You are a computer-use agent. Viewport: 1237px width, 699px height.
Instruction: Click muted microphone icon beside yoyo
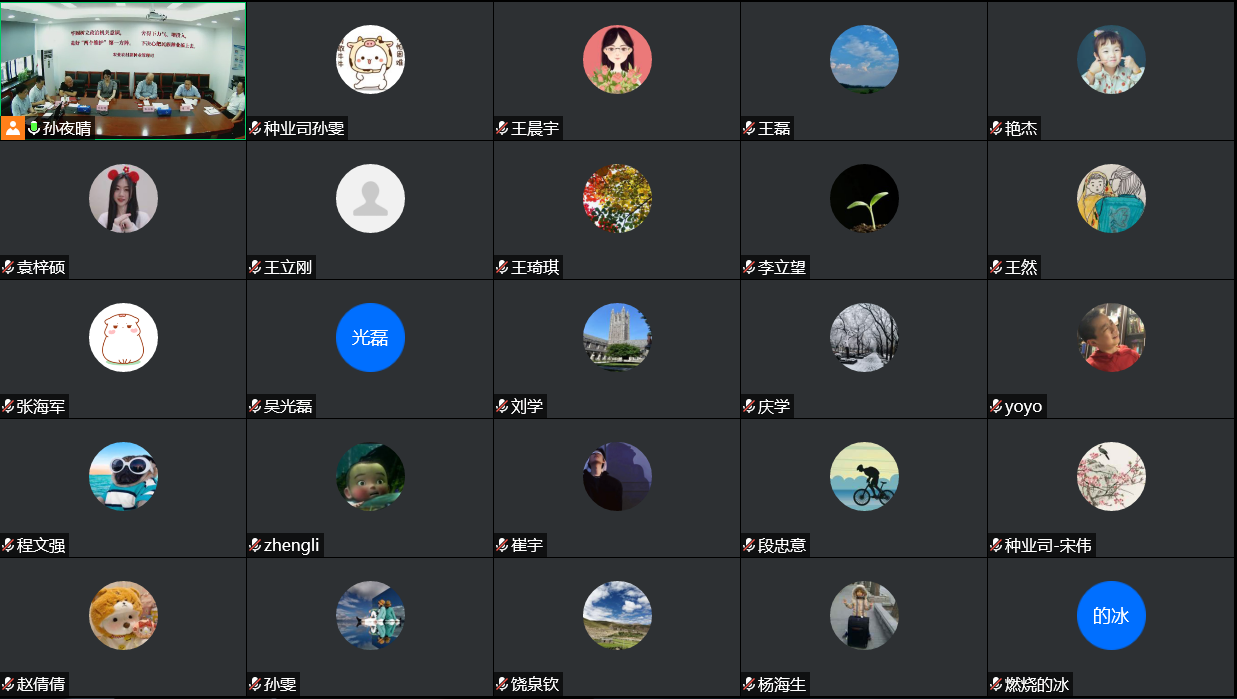coord(996,406)
